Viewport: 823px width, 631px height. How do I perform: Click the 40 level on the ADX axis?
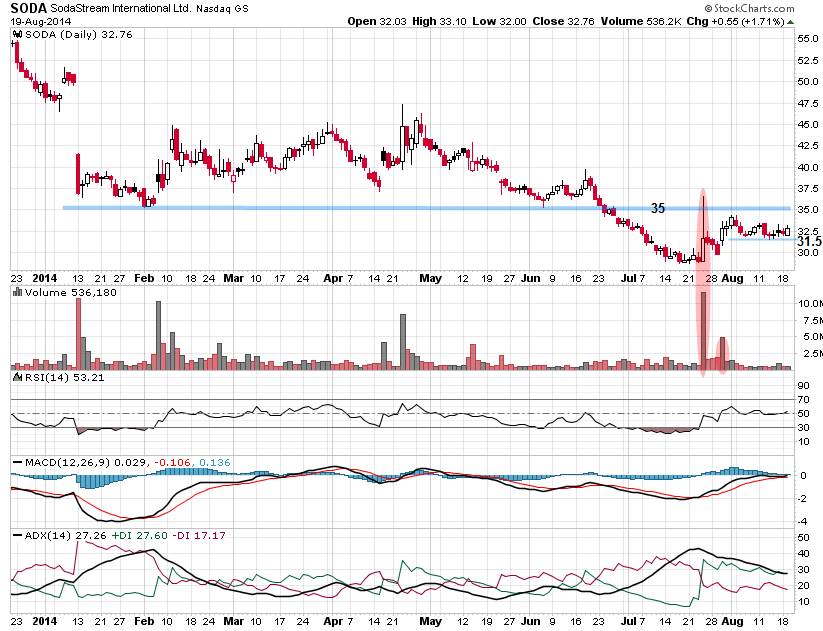point(804,553)
